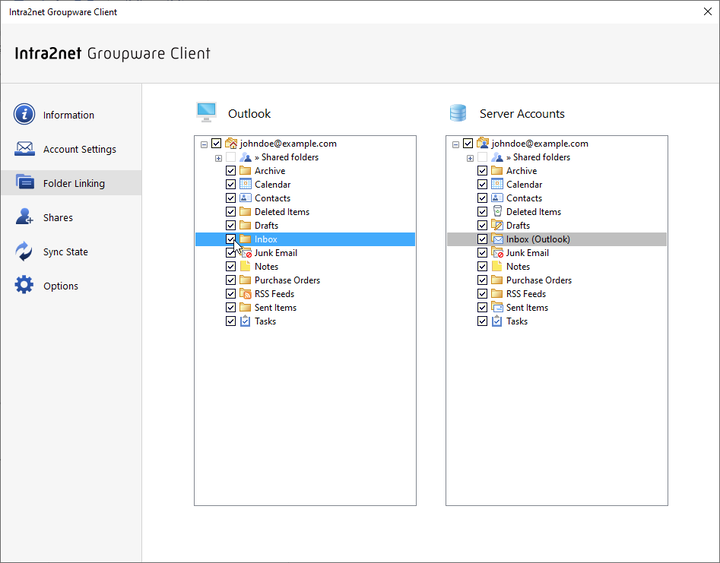Toggle the Outlook Sent Items checkbox

pos(231,307)
